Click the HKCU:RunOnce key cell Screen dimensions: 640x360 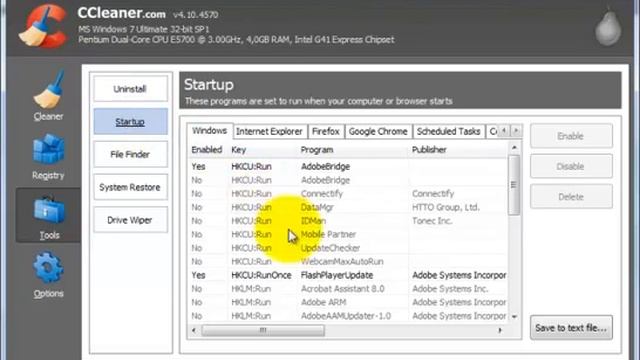tap(261, 275)
